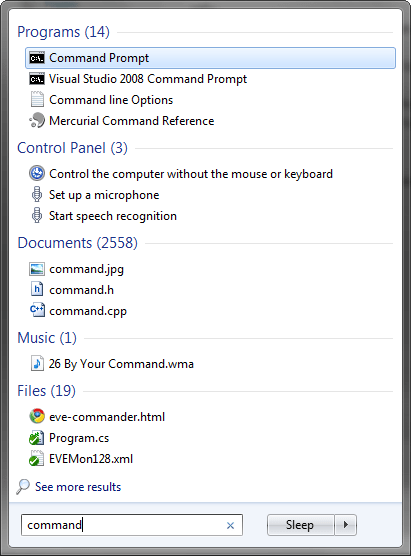Screen dimensions: 411x556
Task: Open Command line Options document icon
Action: point(37,100)
